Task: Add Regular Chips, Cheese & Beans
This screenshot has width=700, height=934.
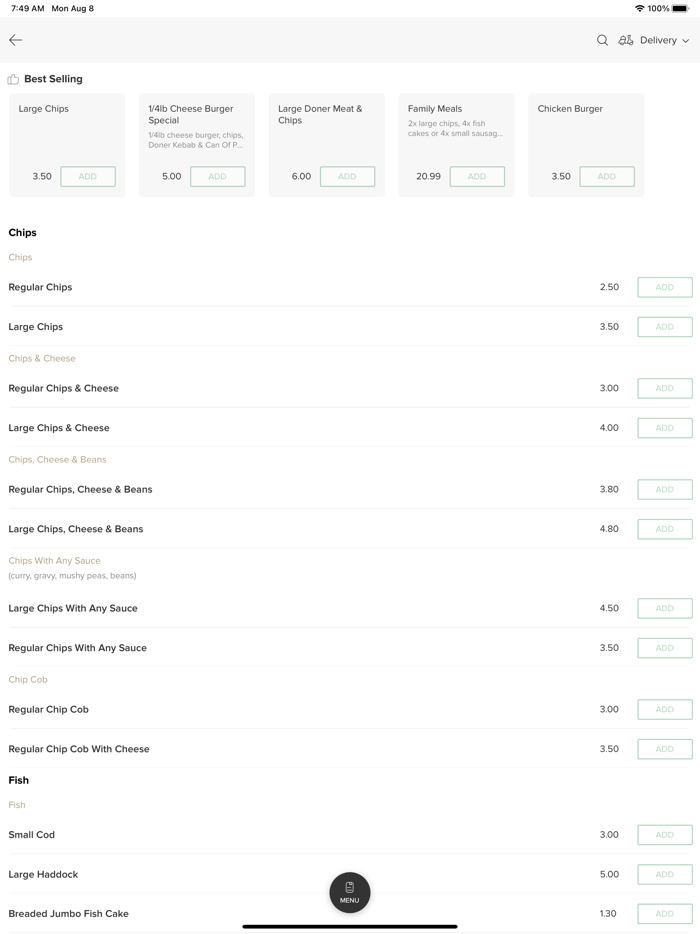Action: click(x=665, y=490)
